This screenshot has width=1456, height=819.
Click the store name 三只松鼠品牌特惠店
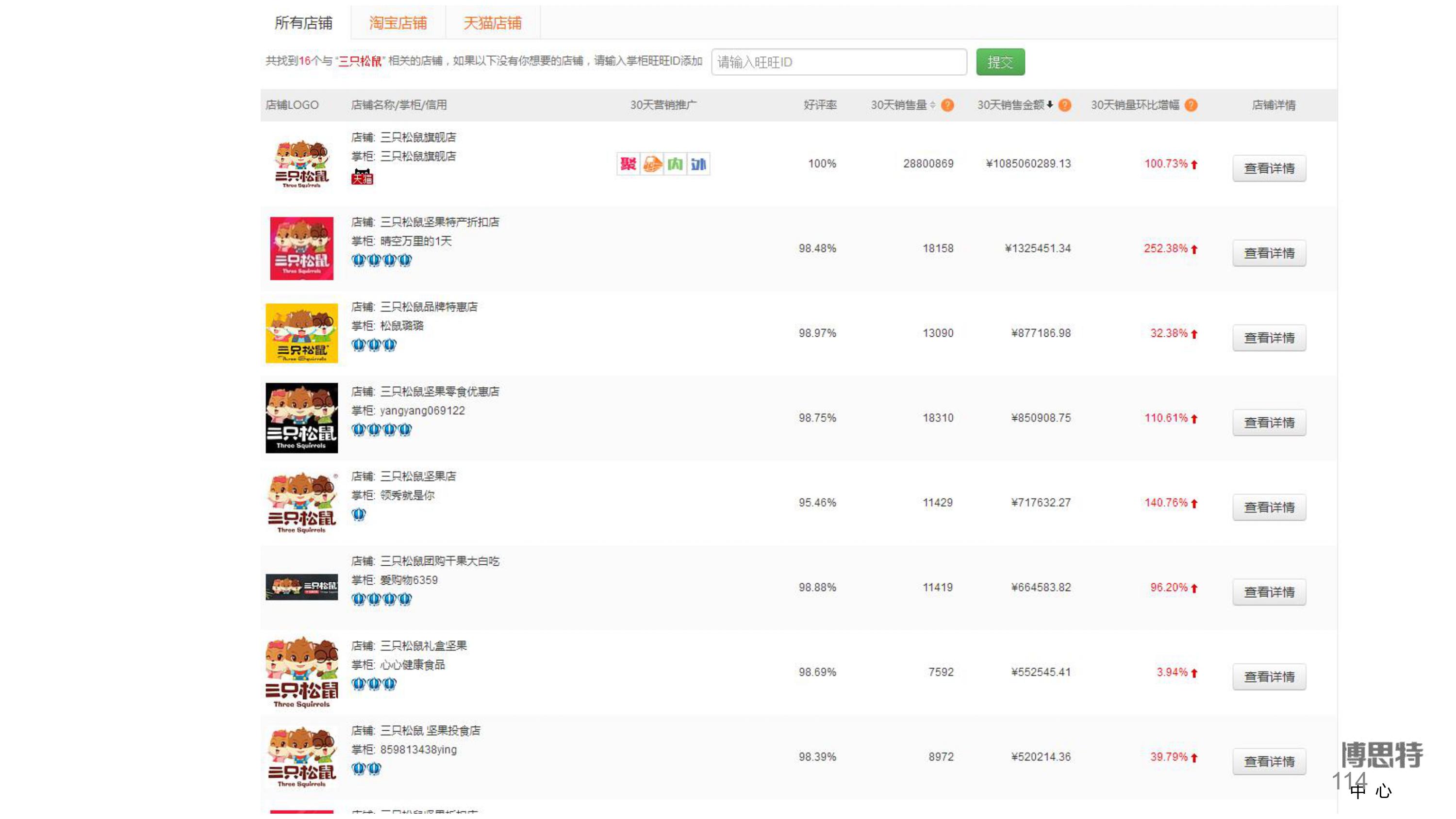tap(429, 307)
